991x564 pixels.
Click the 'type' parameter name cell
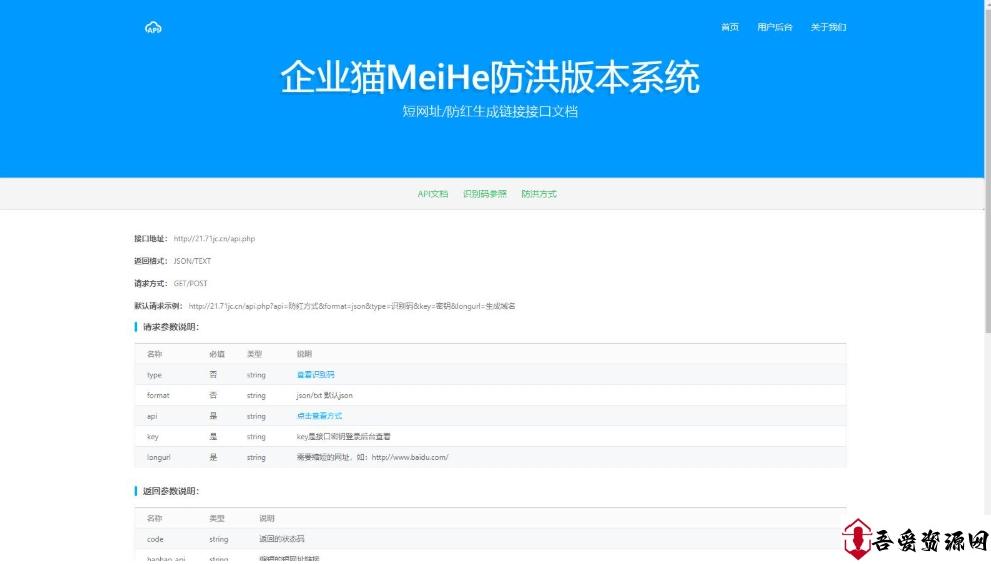(x=154, y=375)
